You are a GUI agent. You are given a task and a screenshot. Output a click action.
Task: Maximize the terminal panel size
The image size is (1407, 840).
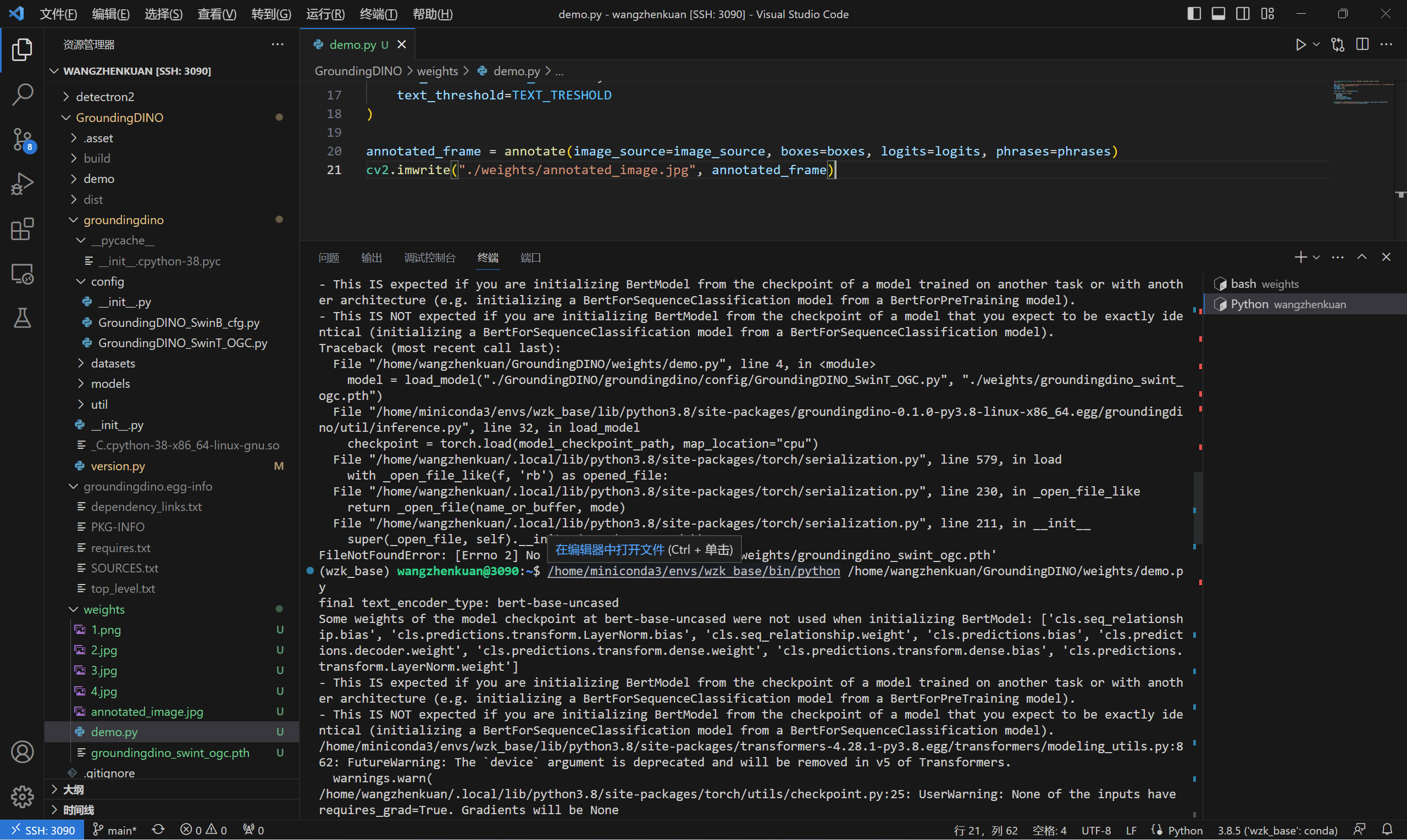(1362, 257)
